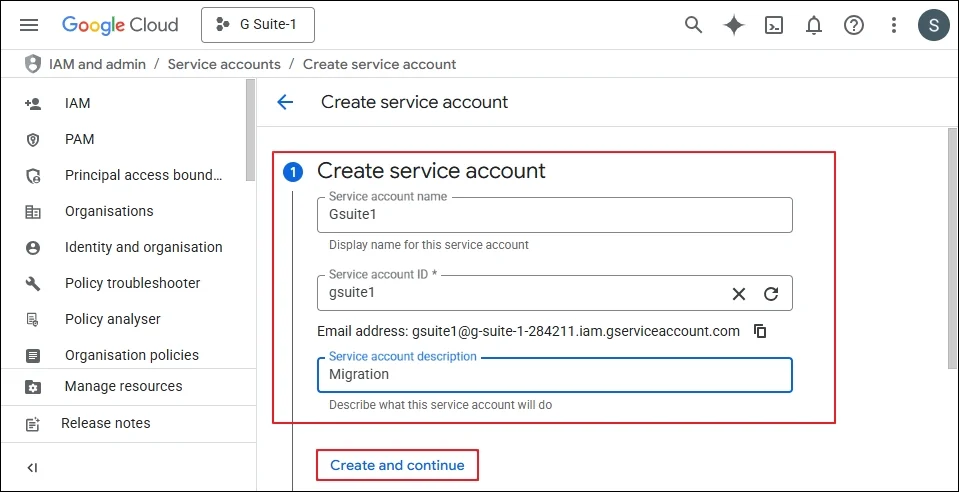The height and width of the screenshot is (492, 959).
Task: Open the notifications bell
Action: click(x=813, y=25)
